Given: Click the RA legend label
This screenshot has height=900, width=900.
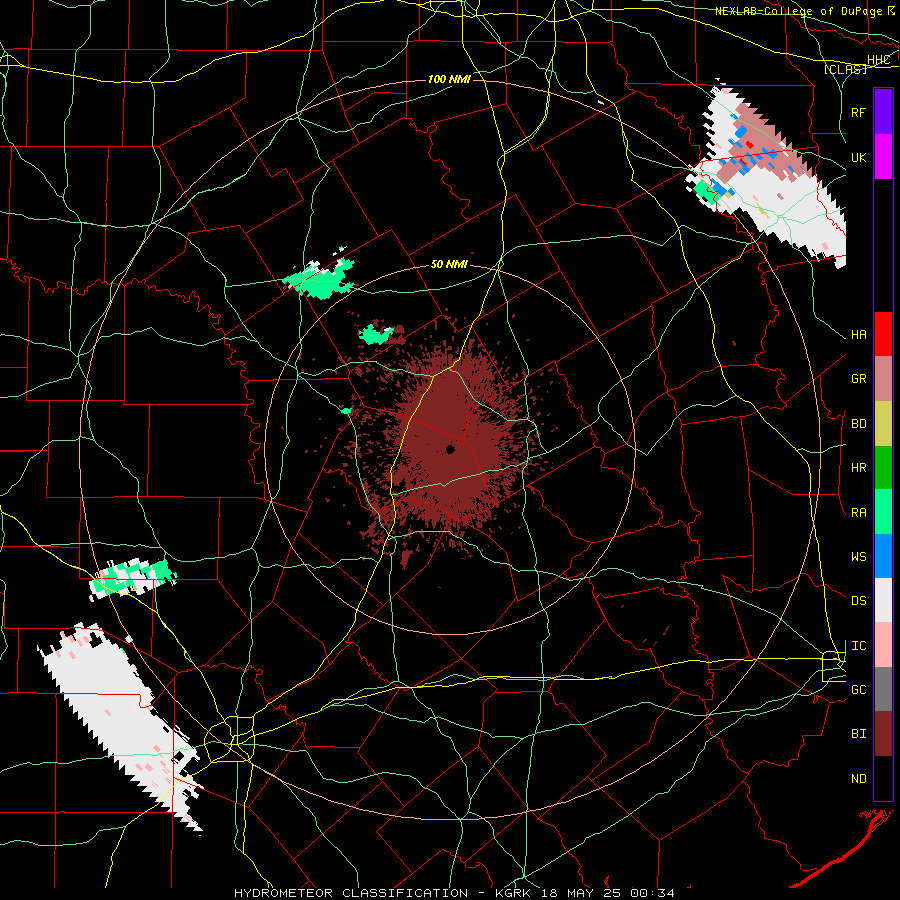Looking at the screenshot, I should click(859, 513).
